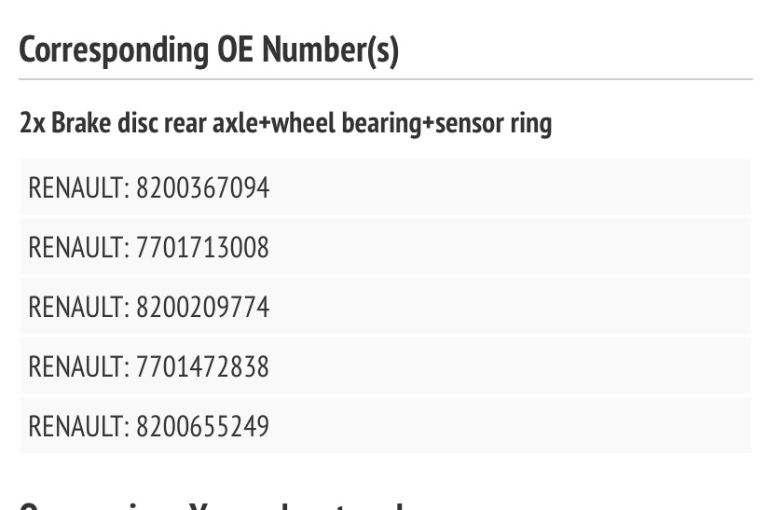Click the RENAULT label beside 7701472838
This screenshot has height=510, width=768.
click(x=76, y=367)
